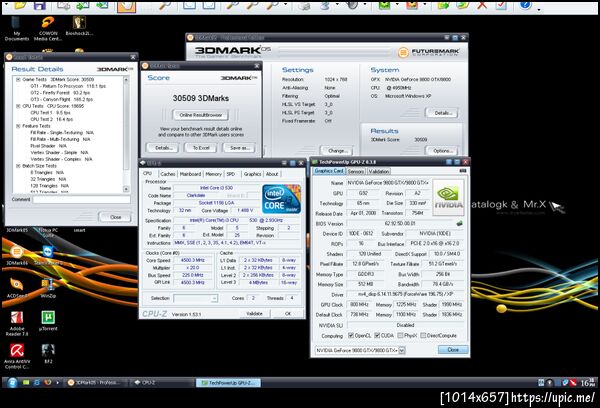This screenshot has width=600, height=408.
Task: Launch Firefox from quick launch
Action: [47, 382]
